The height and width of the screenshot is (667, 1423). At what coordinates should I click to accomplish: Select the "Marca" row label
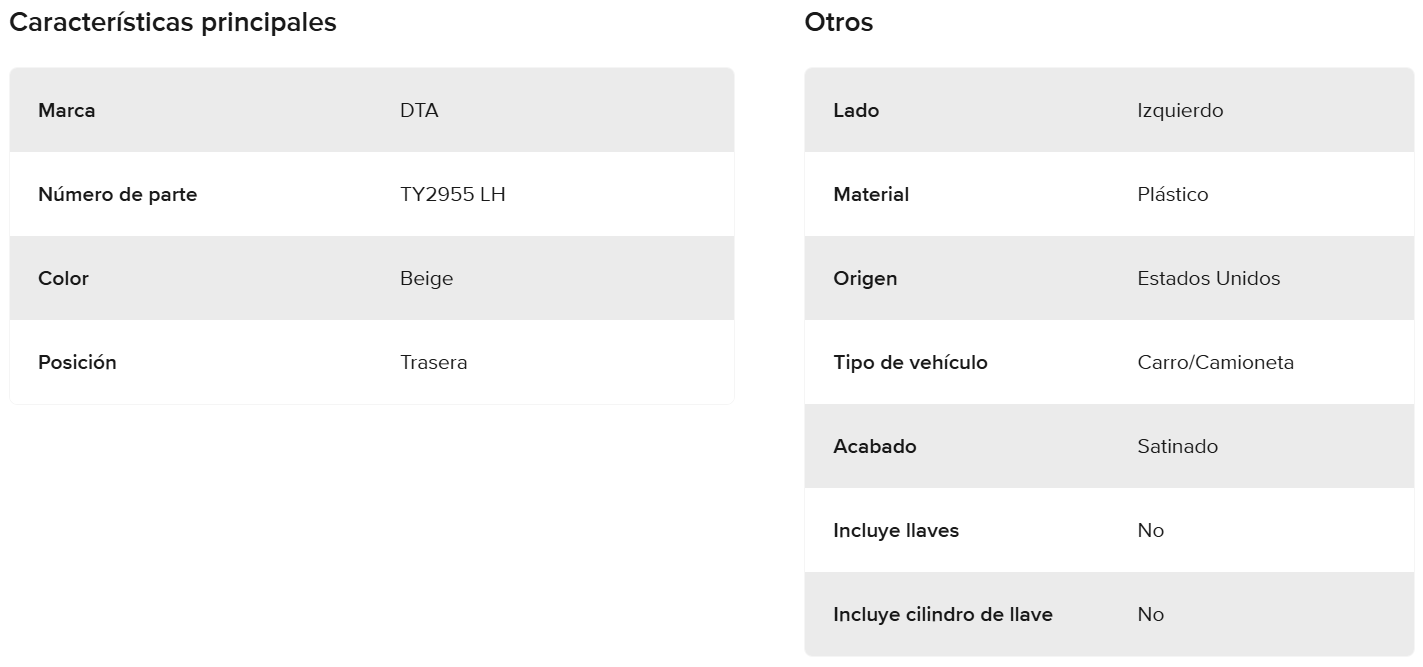[67, 111]
